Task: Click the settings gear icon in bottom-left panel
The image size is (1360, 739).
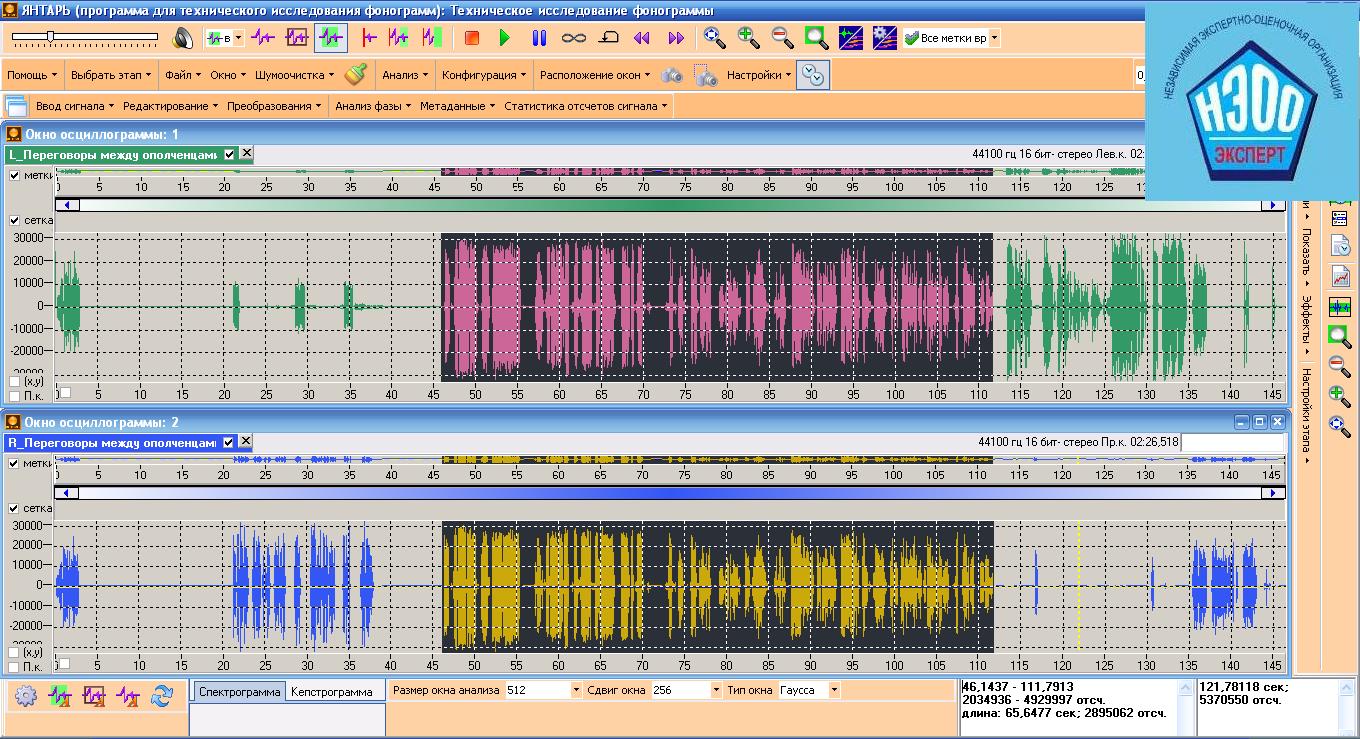Action: (25, 696)
